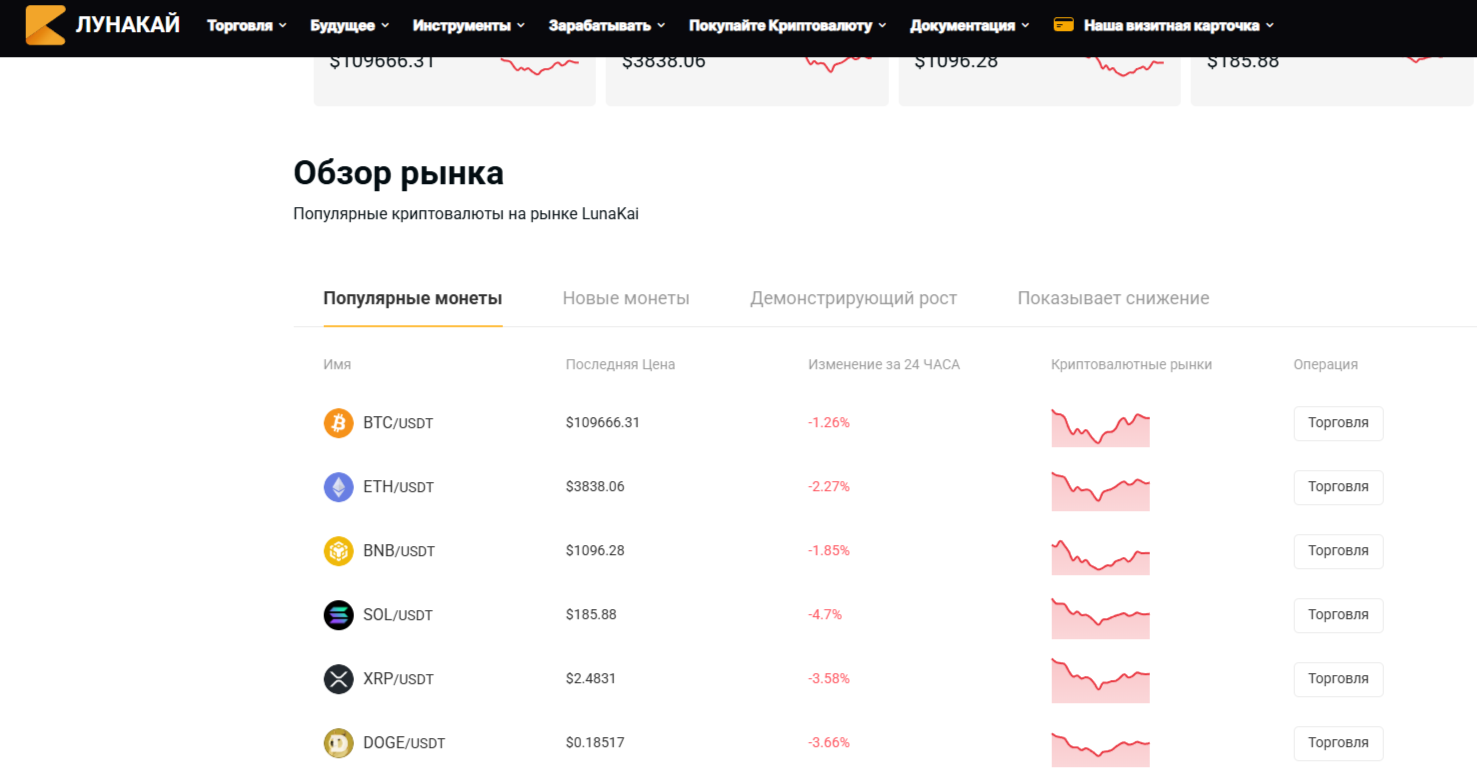This screenshot has height=778, width=1477.
Task: Open the Документация dropdown
Action: coord(969,26)
